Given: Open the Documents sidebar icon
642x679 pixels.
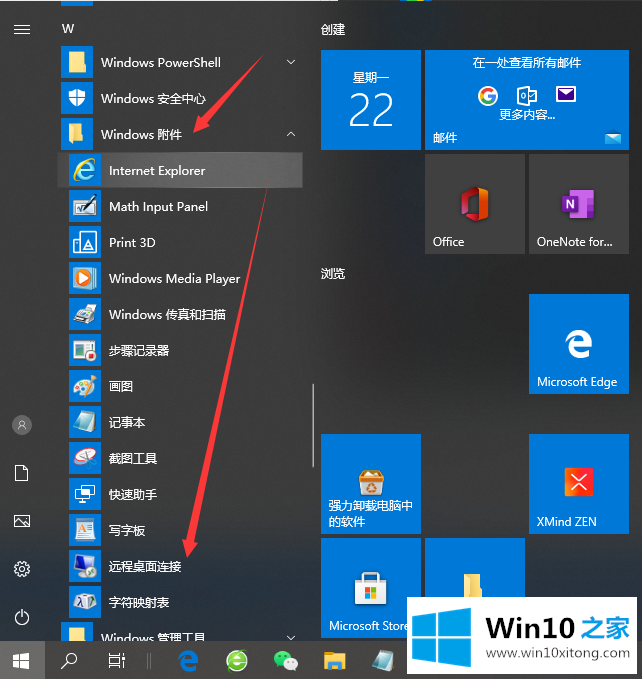Looking at the screenshot, I should click(x=22, y=473).
